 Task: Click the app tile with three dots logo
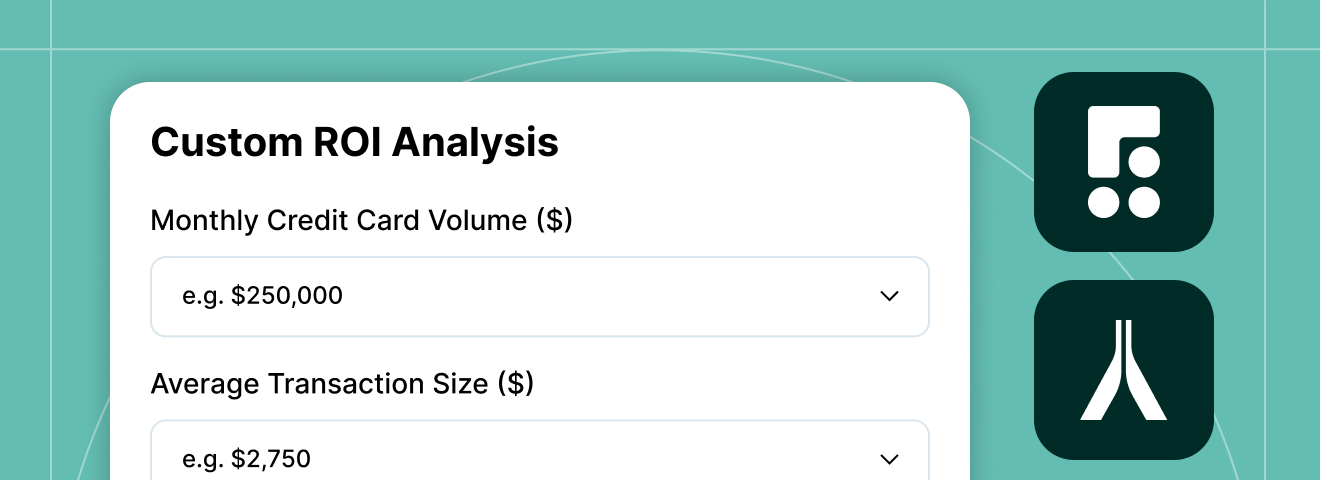(x=1124, y=162)
